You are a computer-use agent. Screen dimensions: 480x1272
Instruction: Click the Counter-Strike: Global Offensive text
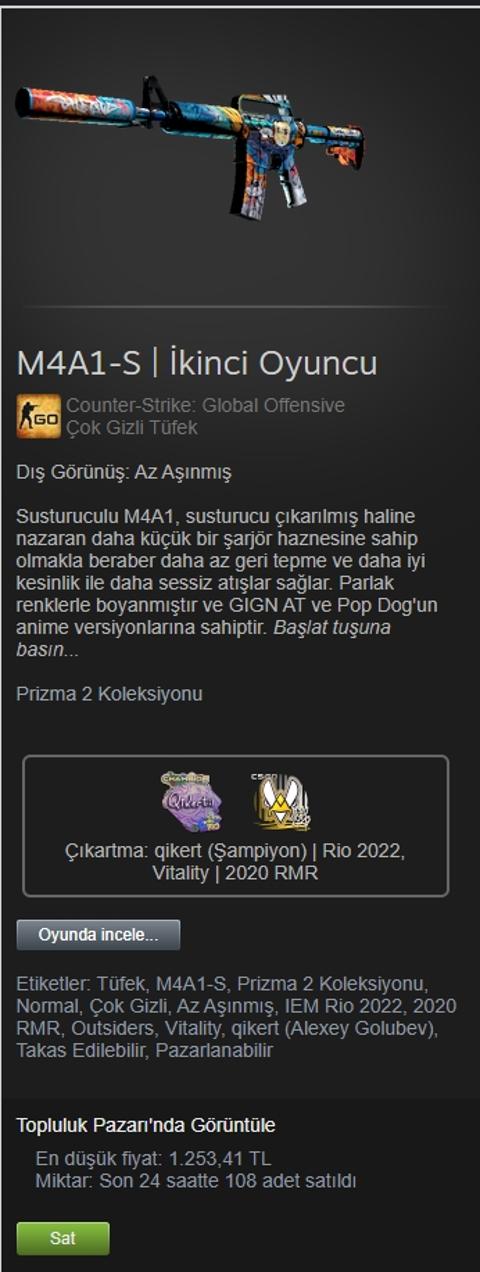pyautogui.click(x=205, y=405)
